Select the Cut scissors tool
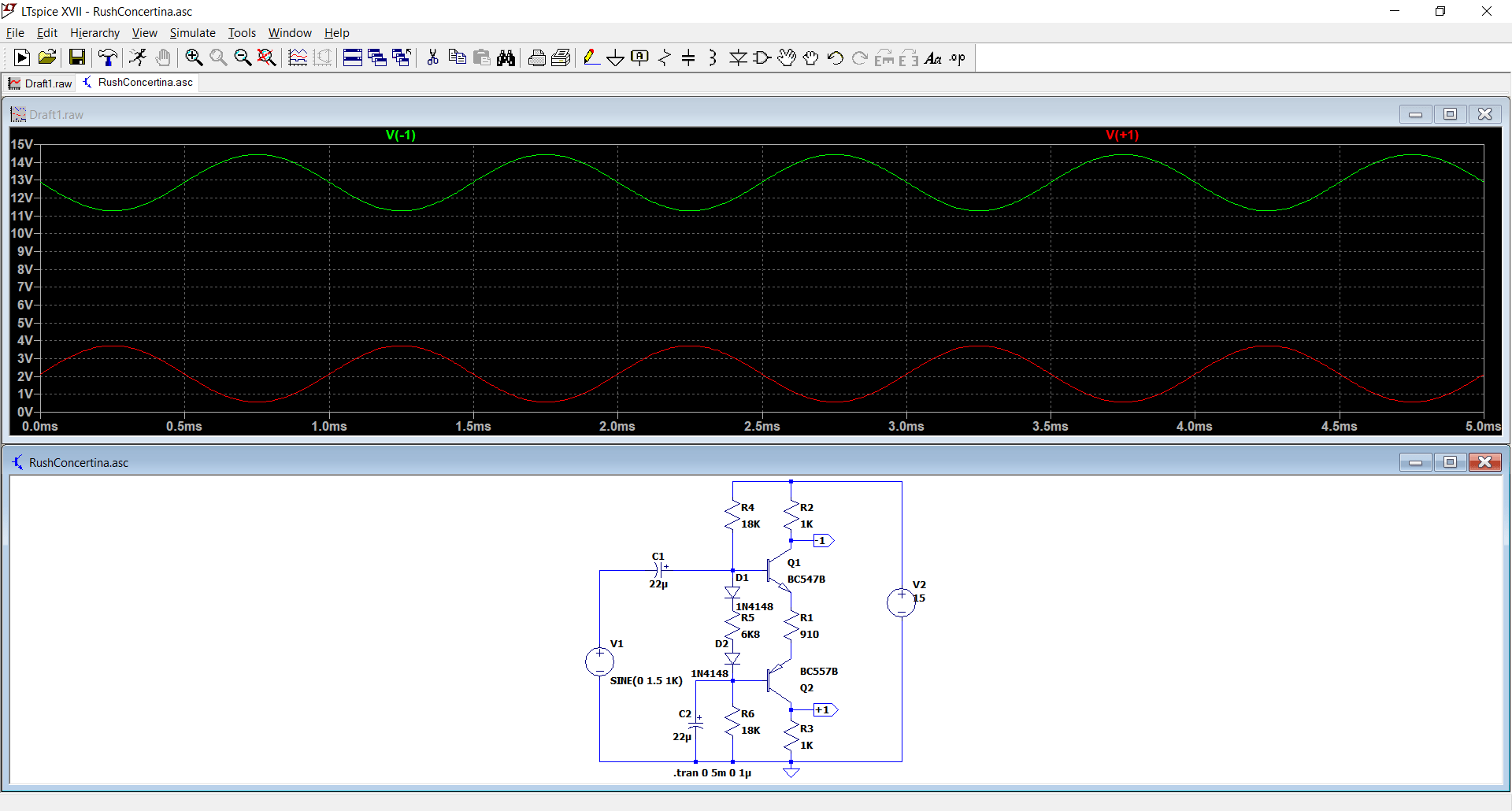The height and width of the screenshot is (811, 1512). point(432,57)
